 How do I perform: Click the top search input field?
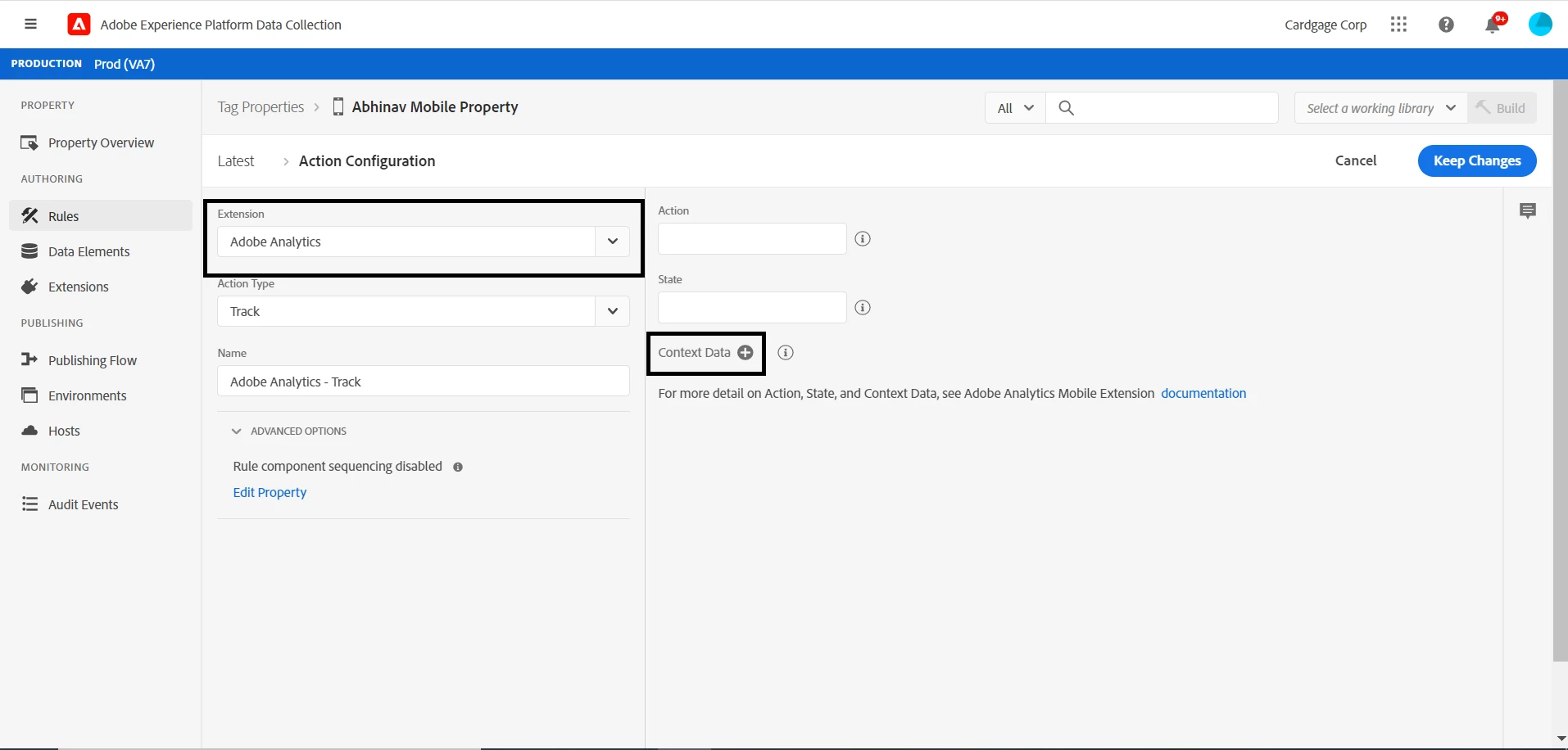pos(1162,108)
